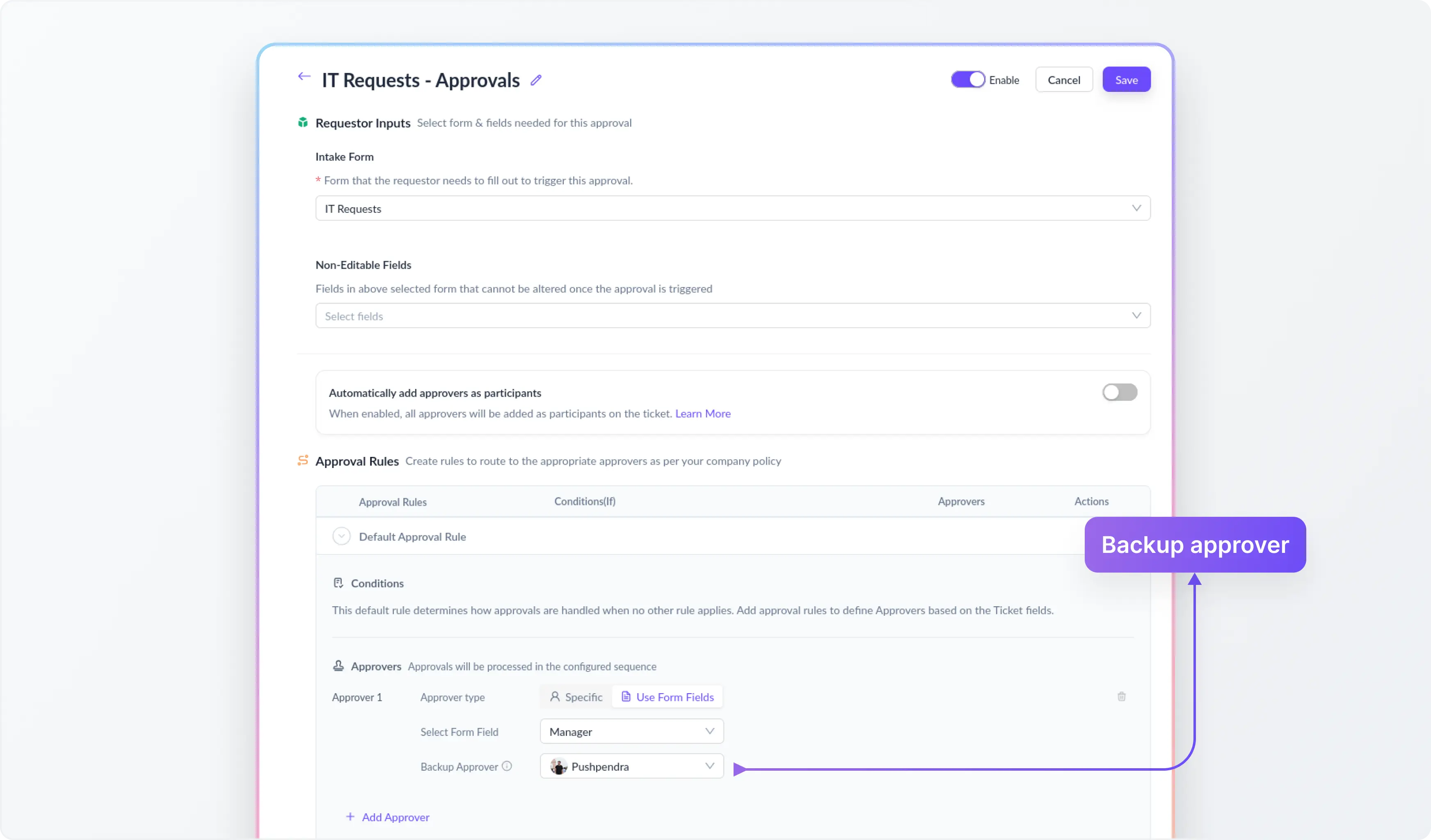Open the Select fields dropdown under Non-Editable Fields
This screenshot has width=1431, height=840.
coord(733,315)
